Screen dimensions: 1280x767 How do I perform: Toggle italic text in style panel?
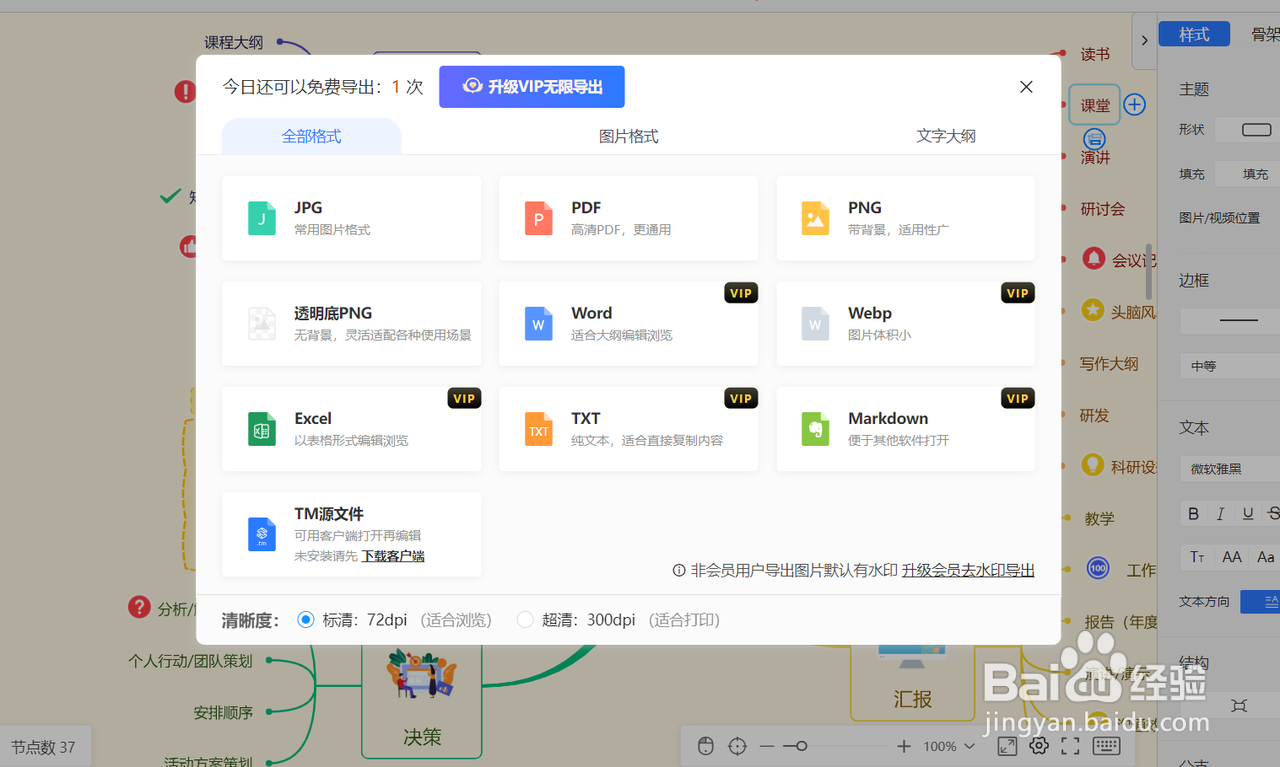[x=1220, y=514]
